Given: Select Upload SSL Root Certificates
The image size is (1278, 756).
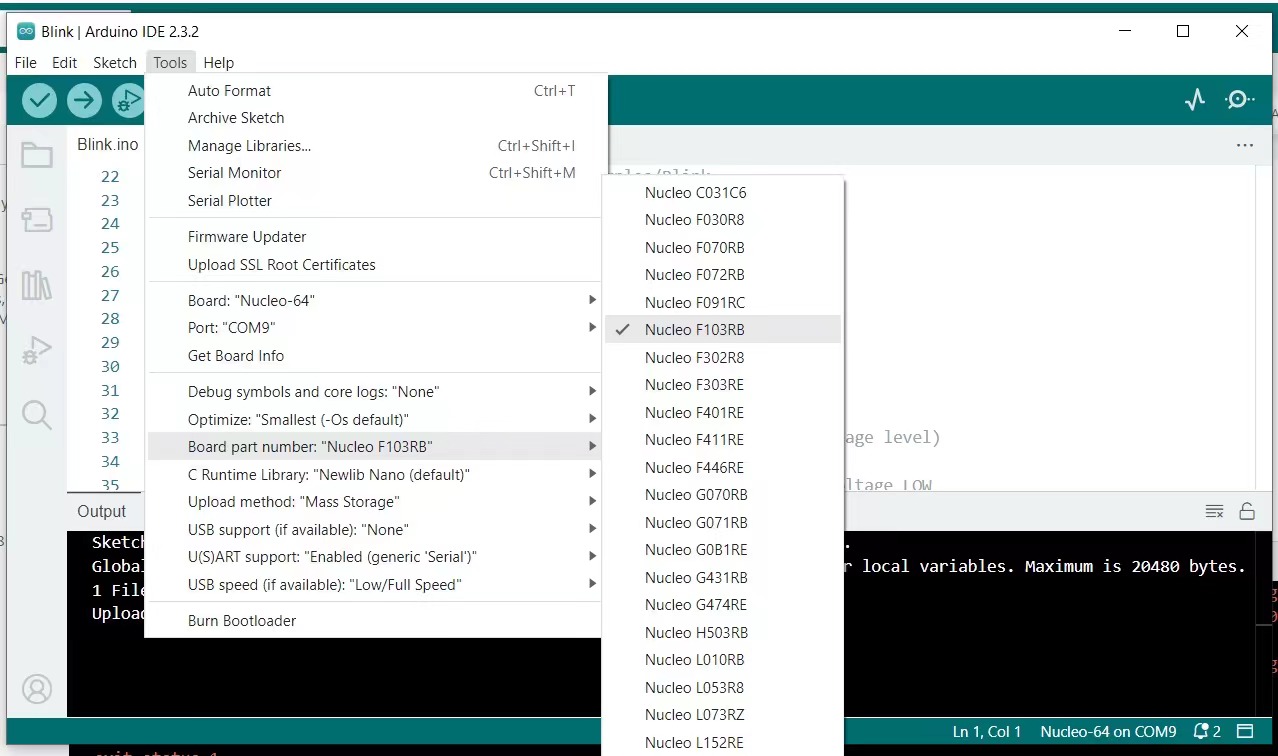Looking at the screenshot, I should tap(375, 265).
